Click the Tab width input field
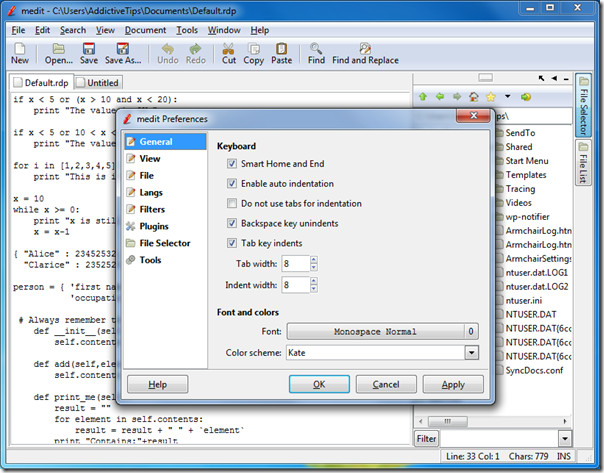 click(x=295, y=263)
